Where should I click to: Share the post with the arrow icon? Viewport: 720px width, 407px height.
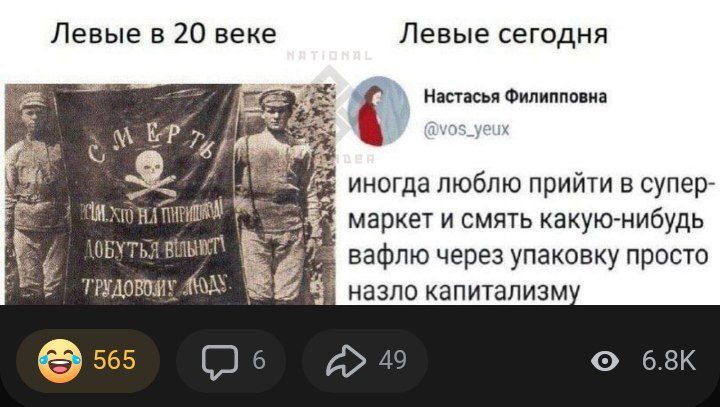click(346, 361)
